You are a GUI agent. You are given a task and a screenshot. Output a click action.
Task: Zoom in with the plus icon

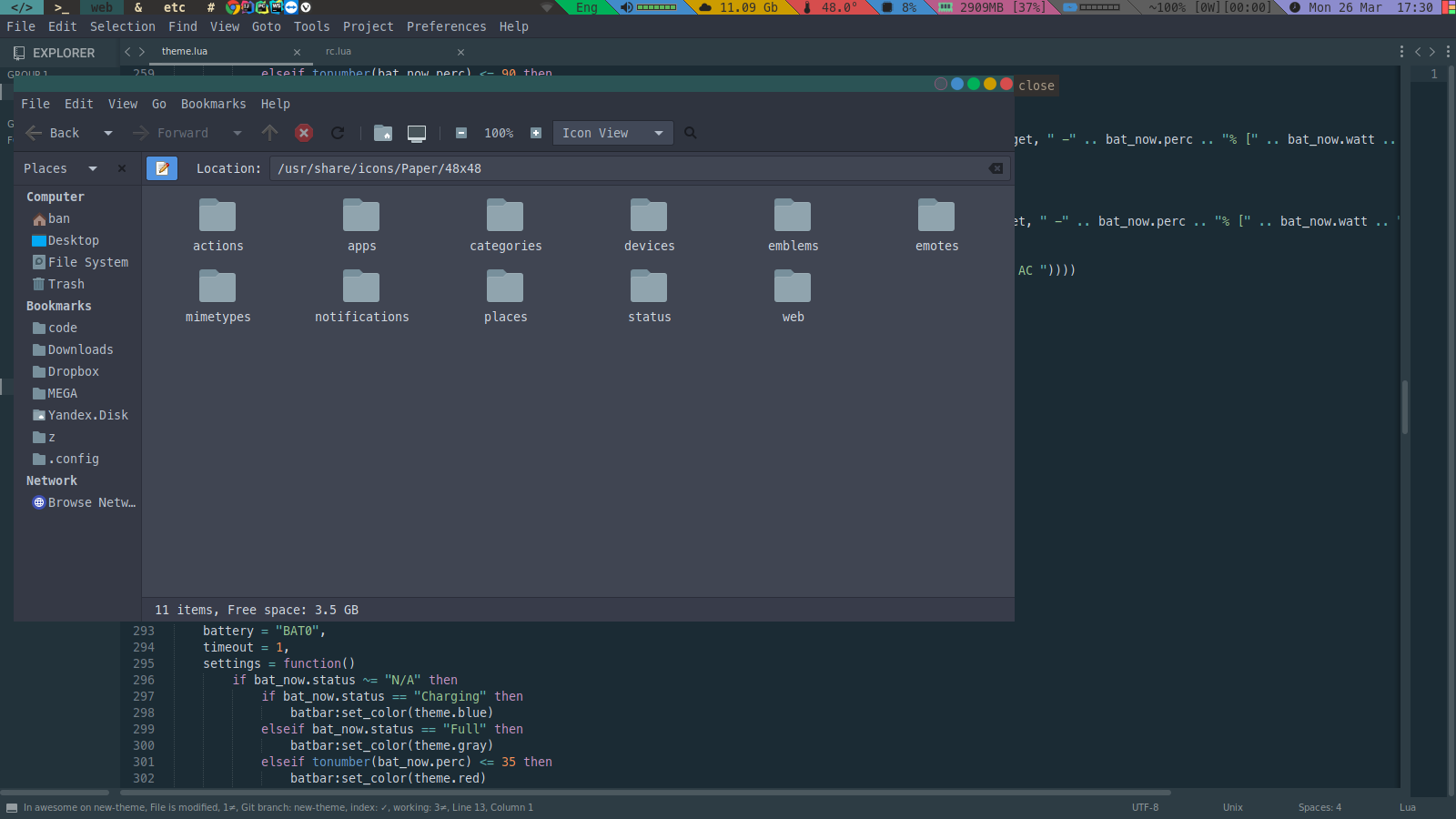536,133
